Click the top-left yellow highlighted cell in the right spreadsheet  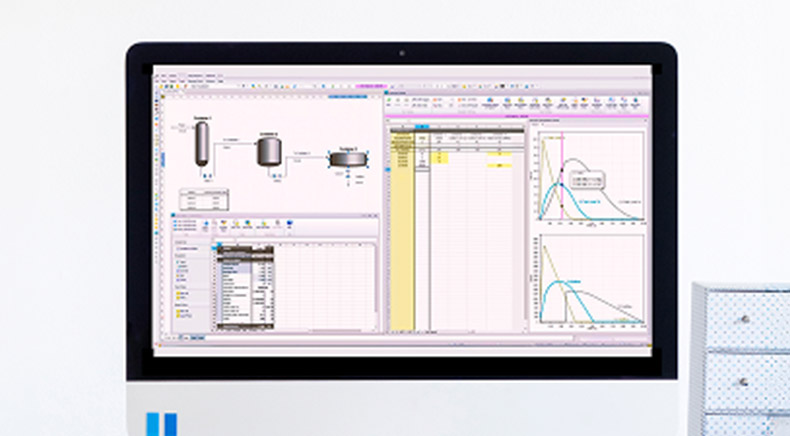coord(440,155)
